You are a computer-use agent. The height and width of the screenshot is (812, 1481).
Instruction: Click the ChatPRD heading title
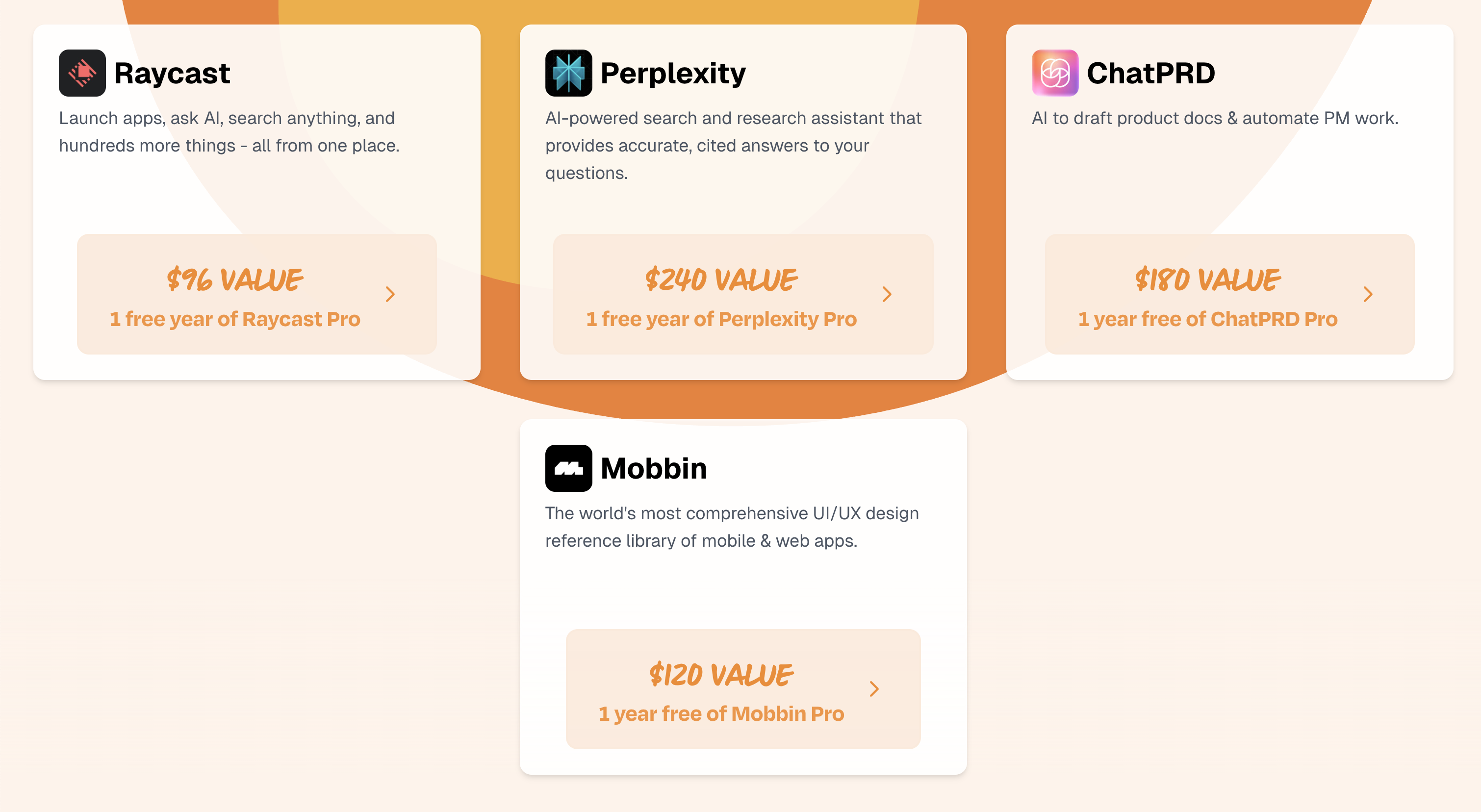(1150, 74)
